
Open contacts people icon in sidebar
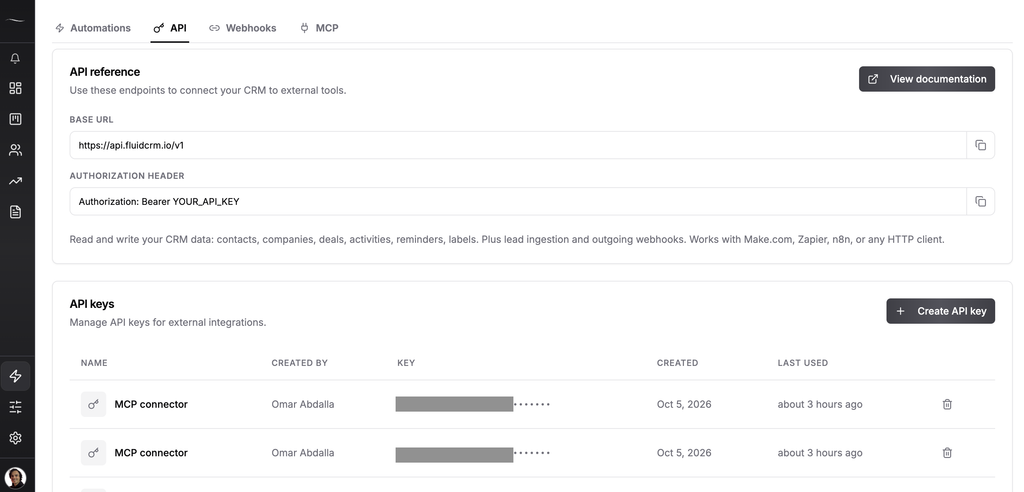pos(15,150)
